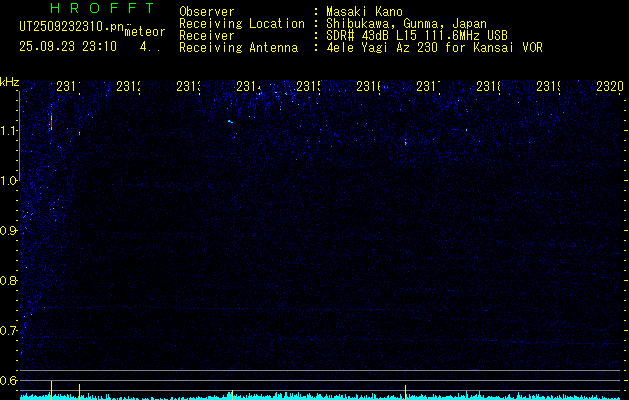Viewport: 629px width, 400px height.
Task: Click the 1.1 kHz frequency label
Action: pyautogui.click(x=10, y=131)
